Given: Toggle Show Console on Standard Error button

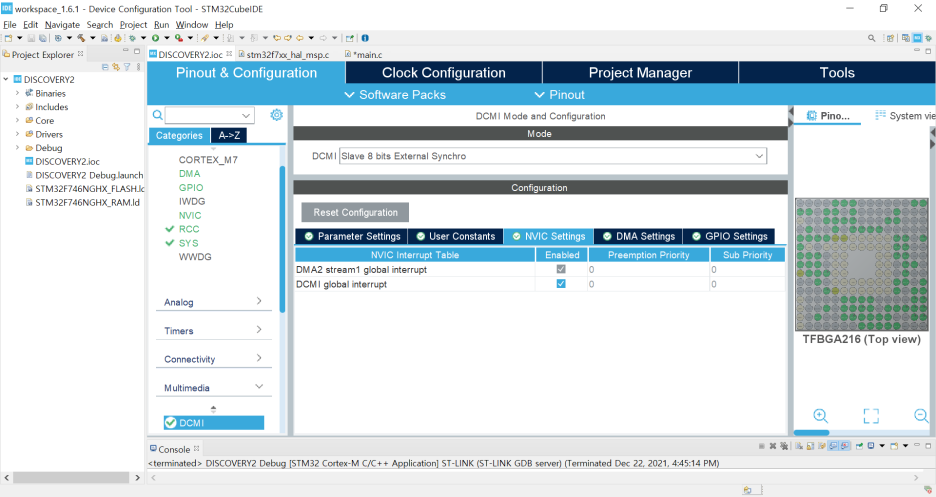Looking at the screenshot, I should [845, 446].
